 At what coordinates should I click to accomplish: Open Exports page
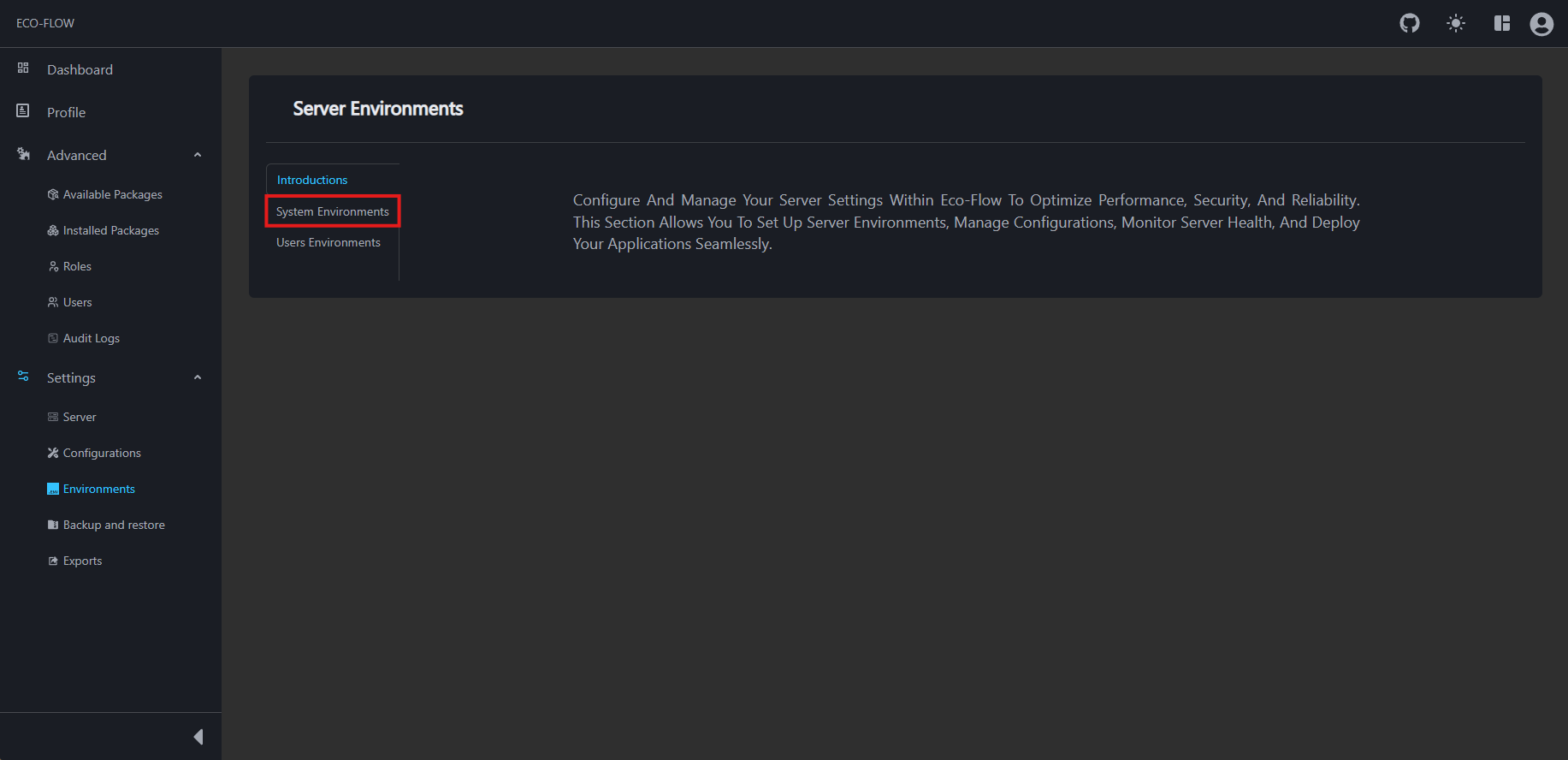pyautogui.click(x=82, y=561)
